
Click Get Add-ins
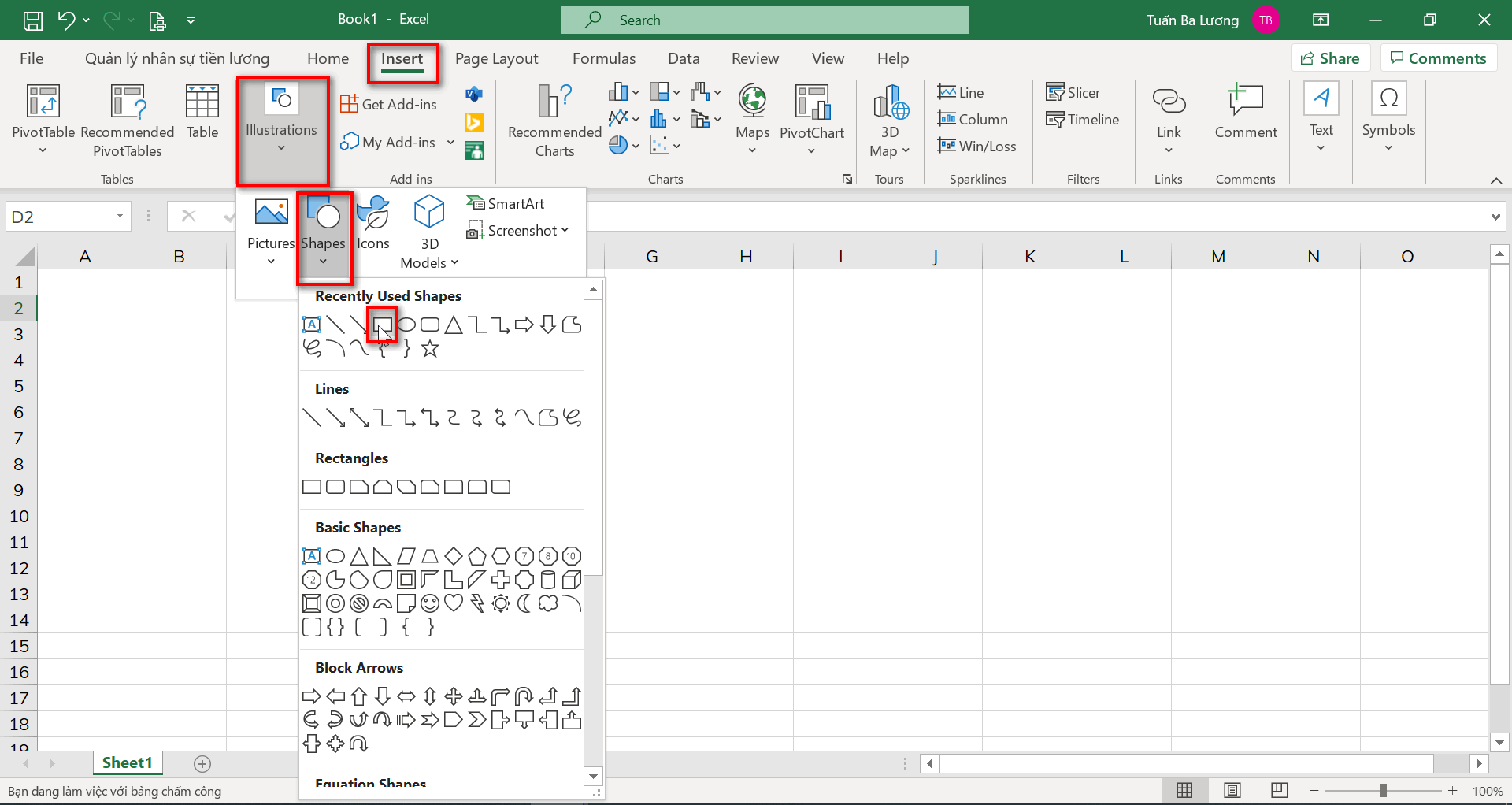tap(389, 104)
